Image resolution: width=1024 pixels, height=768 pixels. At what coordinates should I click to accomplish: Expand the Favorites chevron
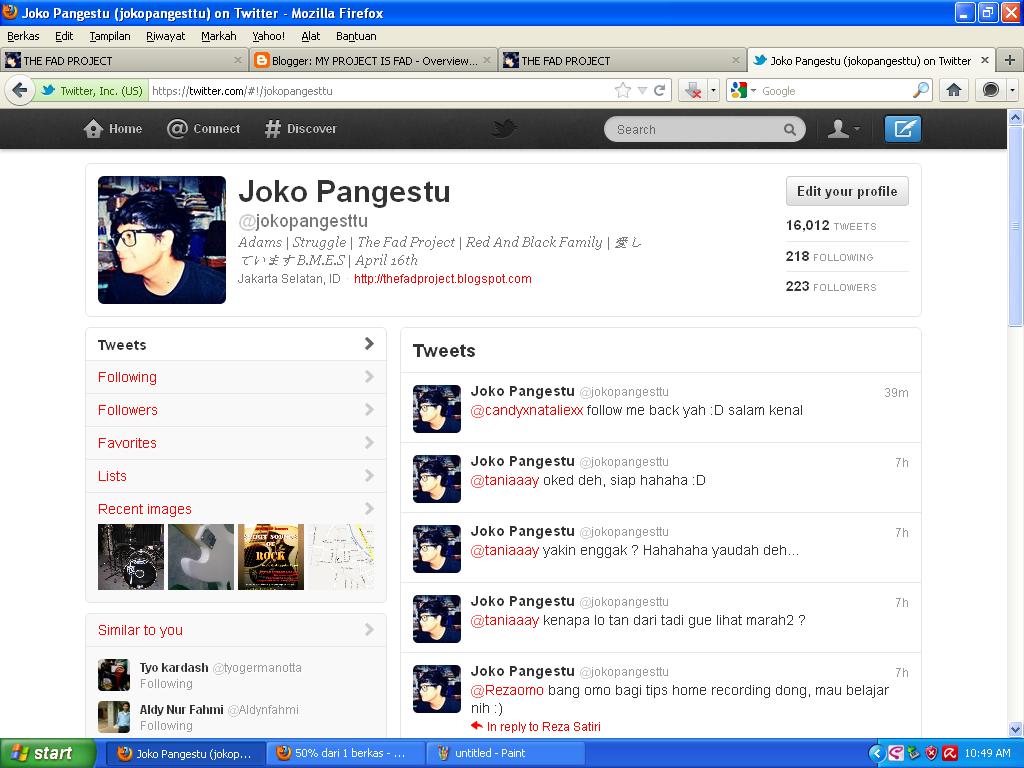(369, 443)
